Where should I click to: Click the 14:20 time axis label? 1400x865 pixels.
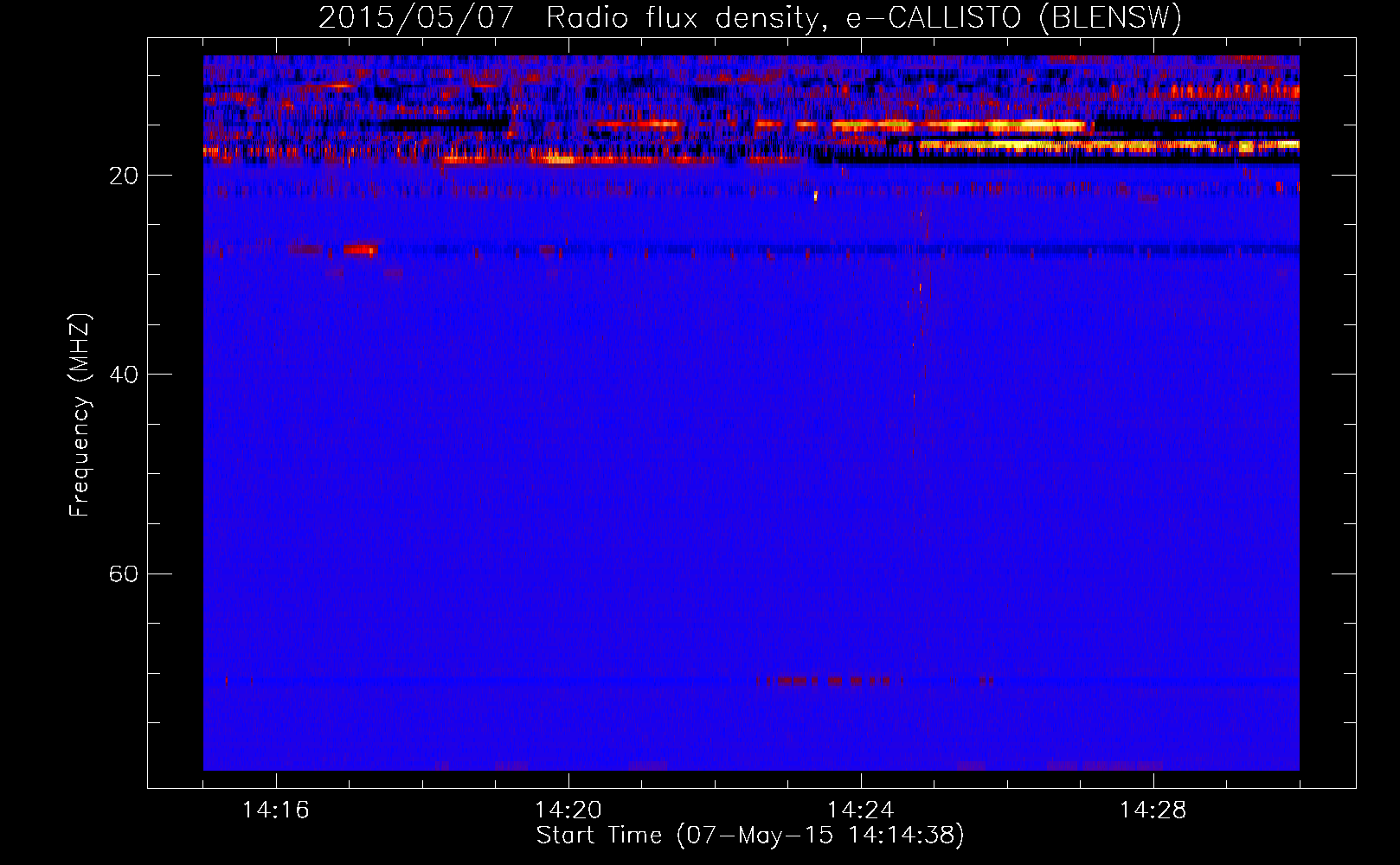(568, 811)
